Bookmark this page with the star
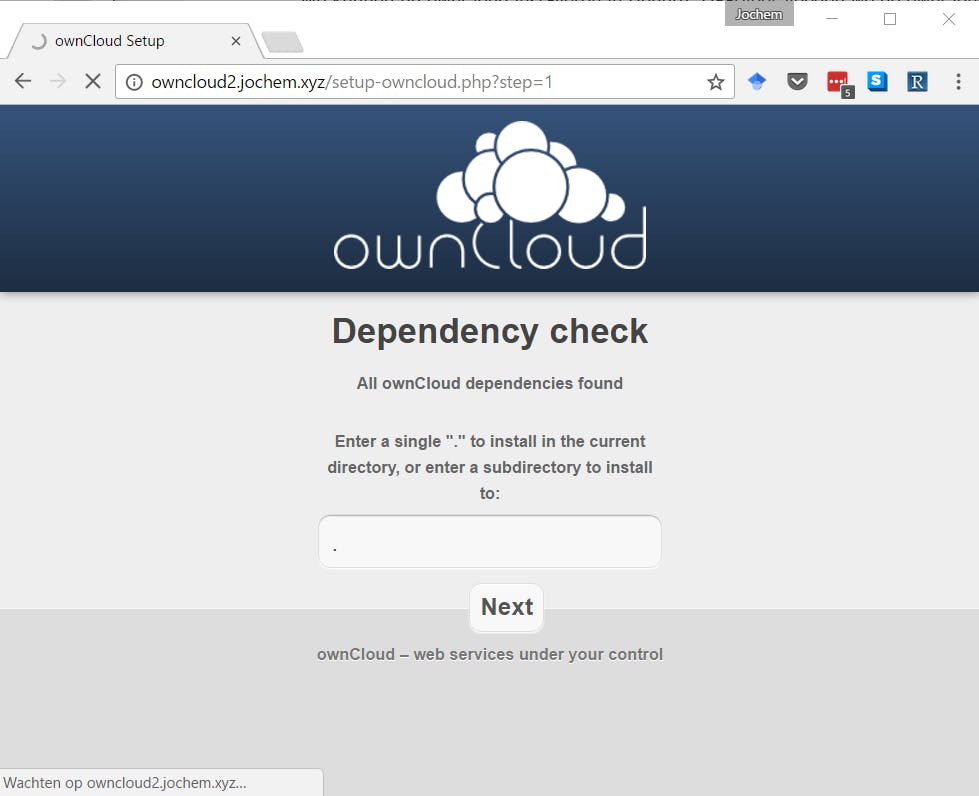 click(x=716, y=82)
